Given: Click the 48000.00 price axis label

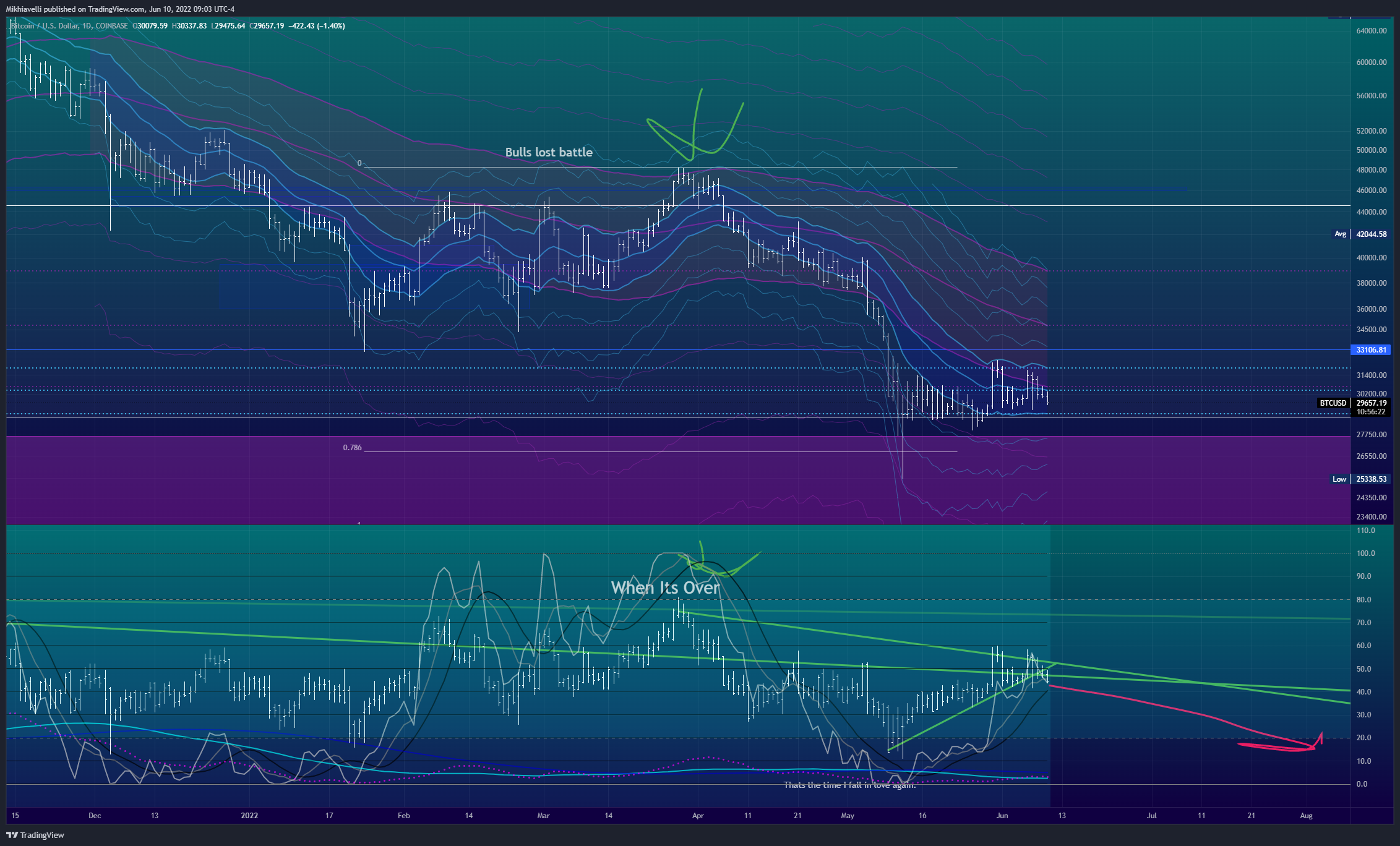Looking at the screenshot, I should (1371, 170).
